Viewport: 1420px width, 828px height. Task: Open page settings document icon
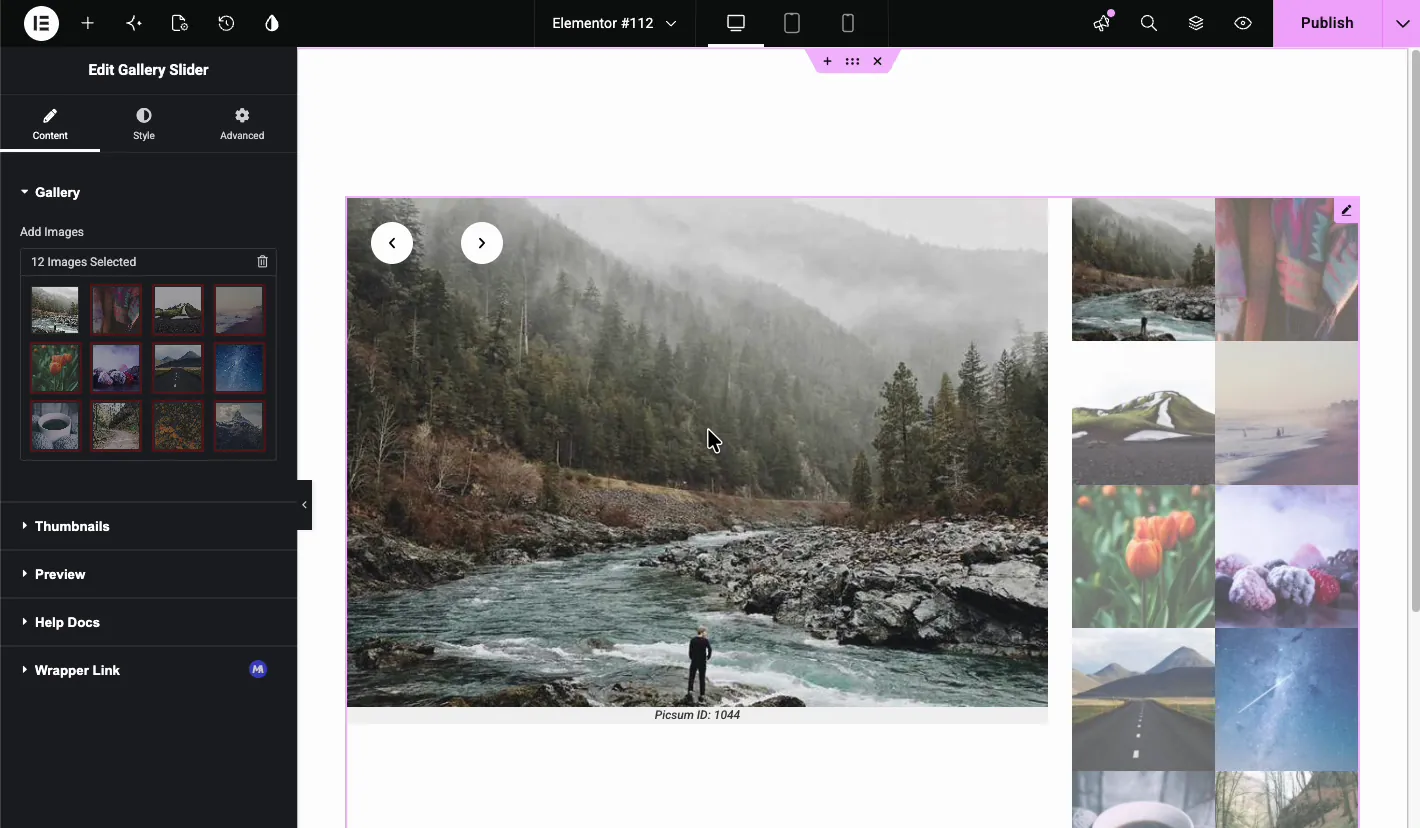180,23
